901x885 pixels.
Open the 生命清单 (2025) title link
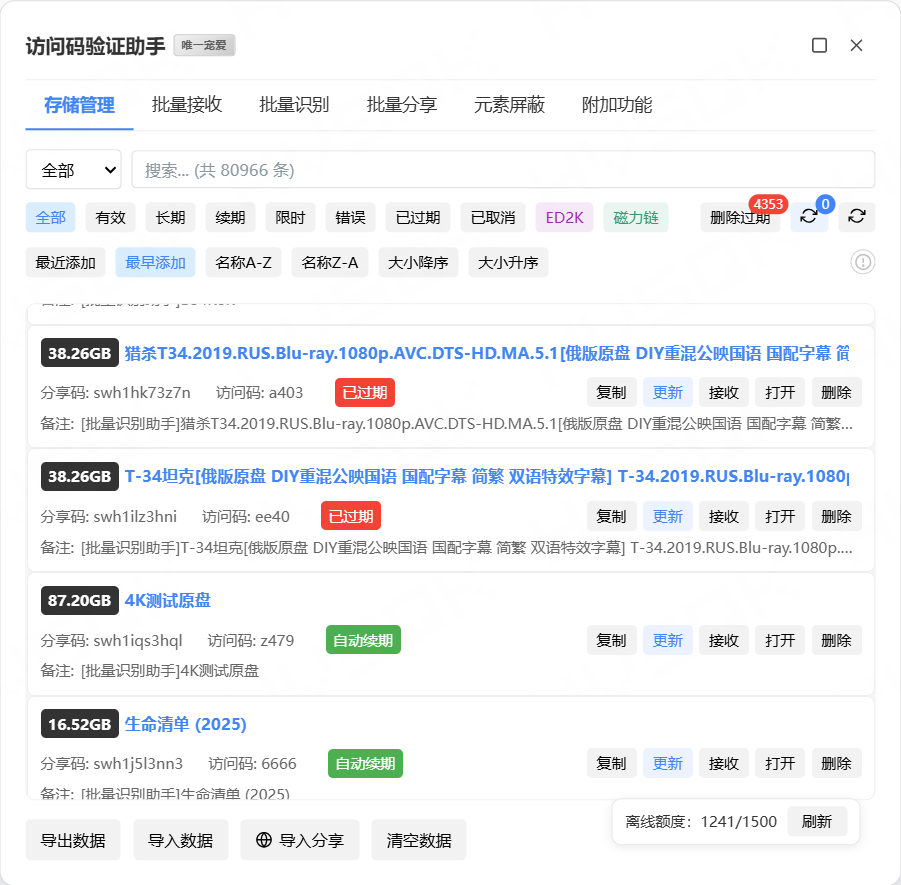(x=185, y=724)
